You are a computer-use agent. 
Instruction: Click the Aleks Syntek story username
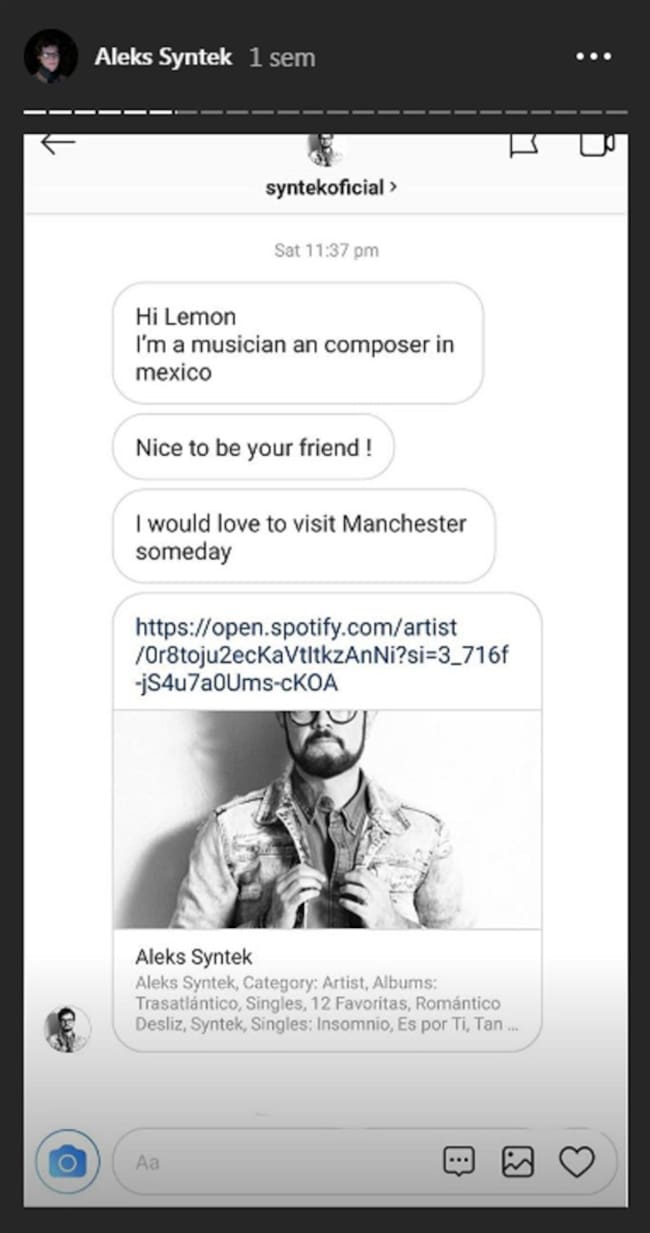[x=163, y=57]
